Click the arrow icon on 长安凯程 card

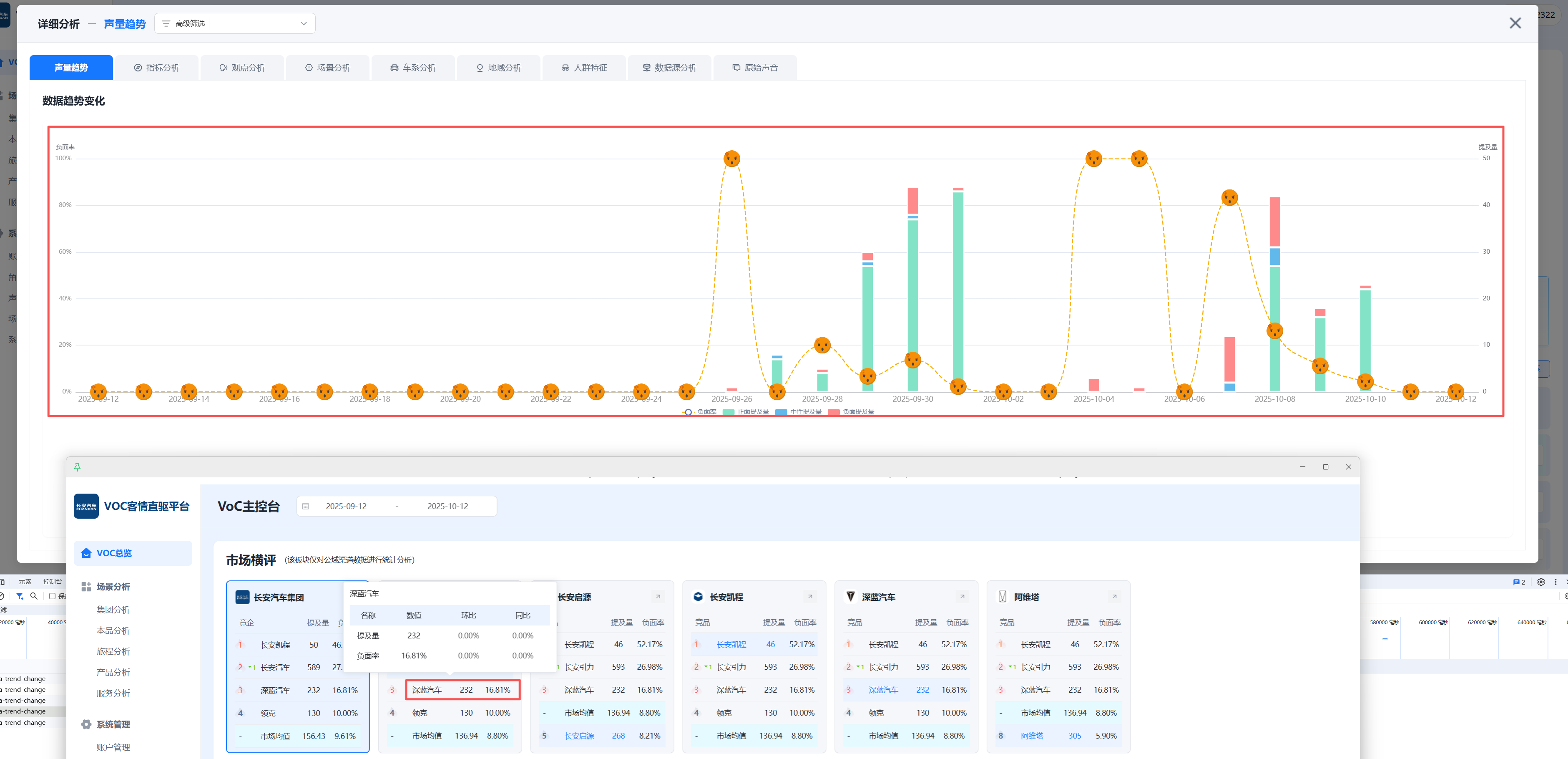pos(809,597)
